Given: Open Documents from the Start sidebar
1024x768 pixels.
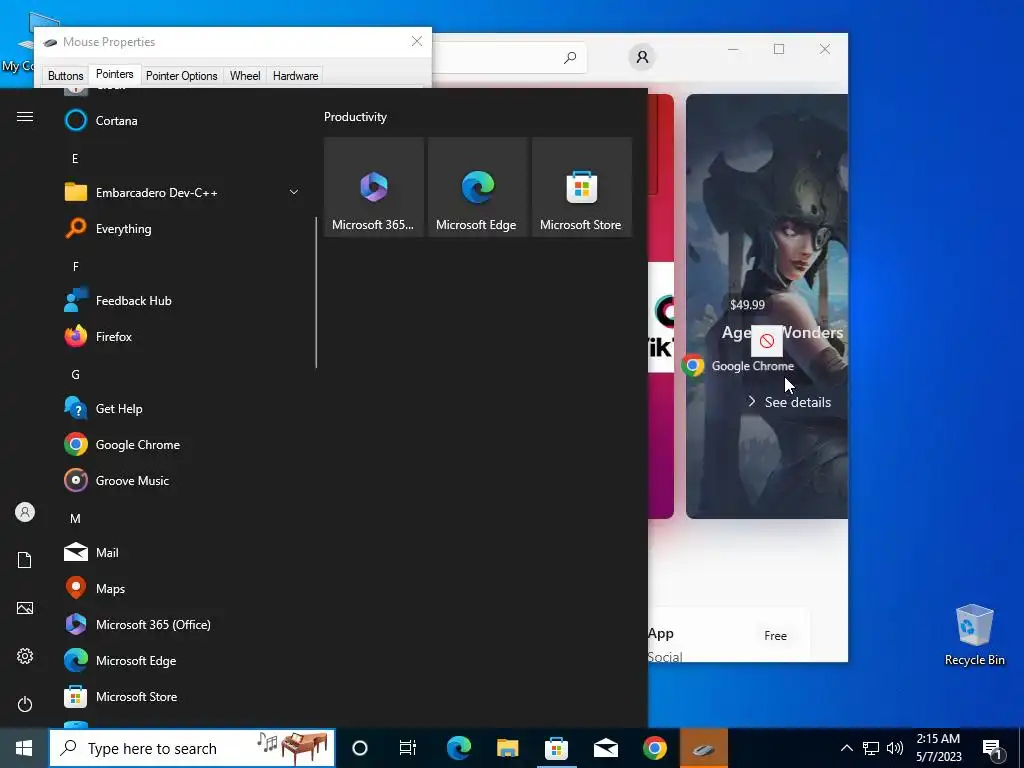Looking at the screenshot, I should 25,560.
